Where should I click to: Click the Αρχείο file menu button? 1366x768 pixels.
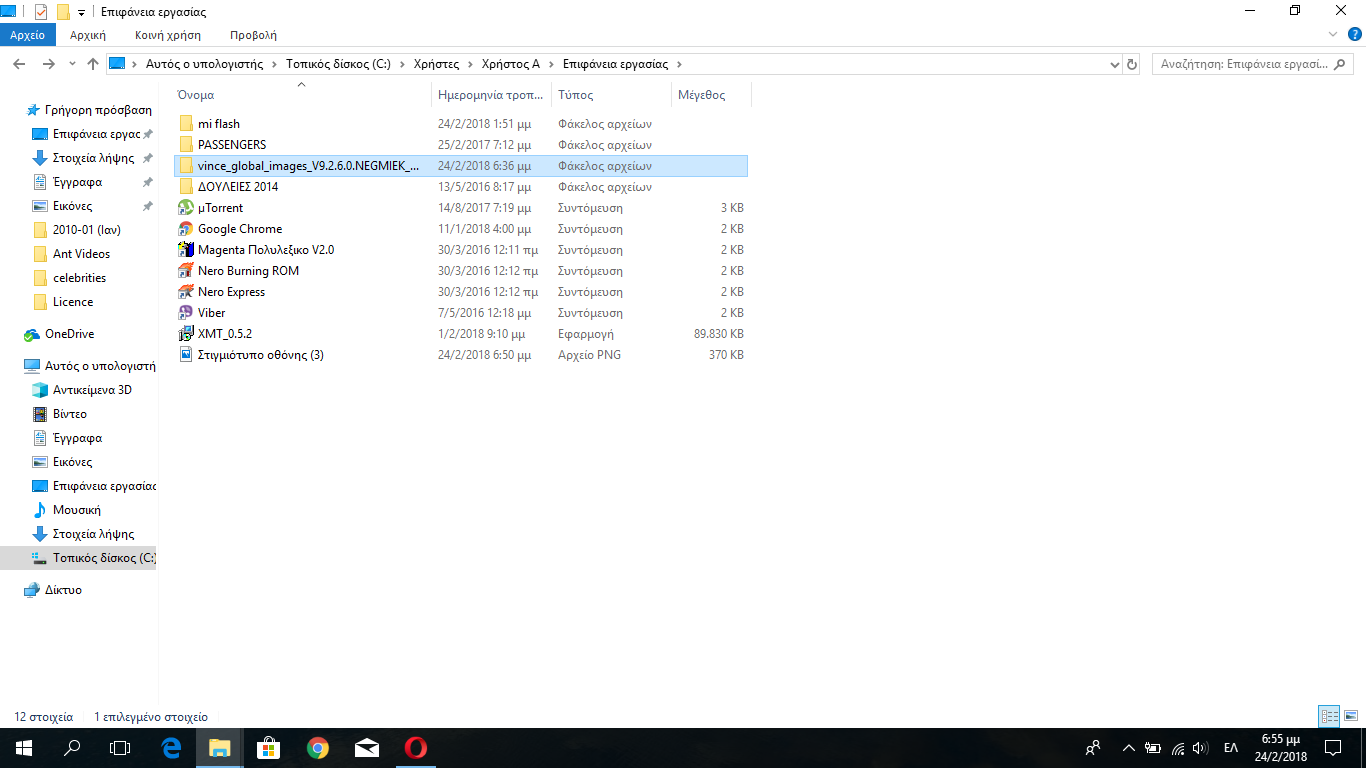click(28, 35)
